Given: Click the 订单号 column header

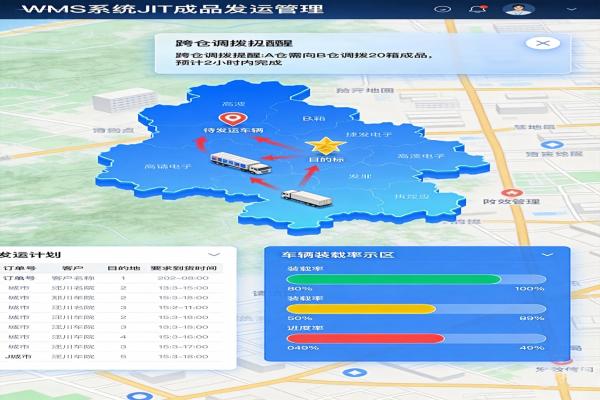Looking at the screenshot, I should (x=20, y=268).
